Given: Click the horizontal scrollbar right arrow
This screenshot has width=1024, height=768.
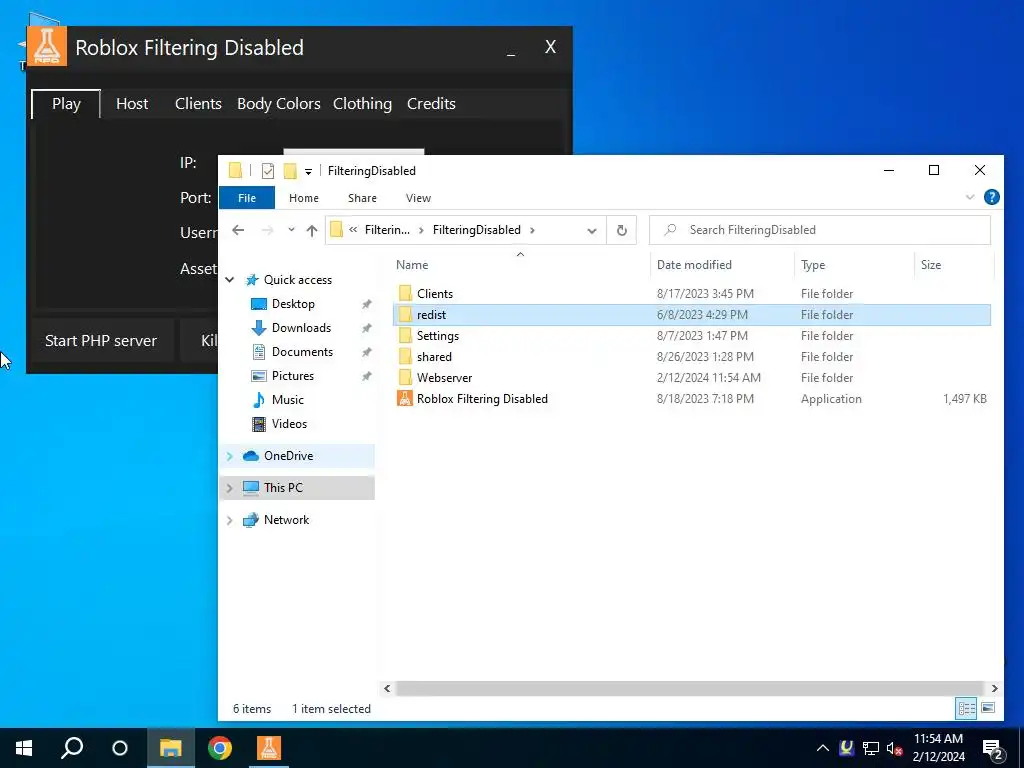Looking at the screenshot, I should pyautogui.click(x=994, y=688).
